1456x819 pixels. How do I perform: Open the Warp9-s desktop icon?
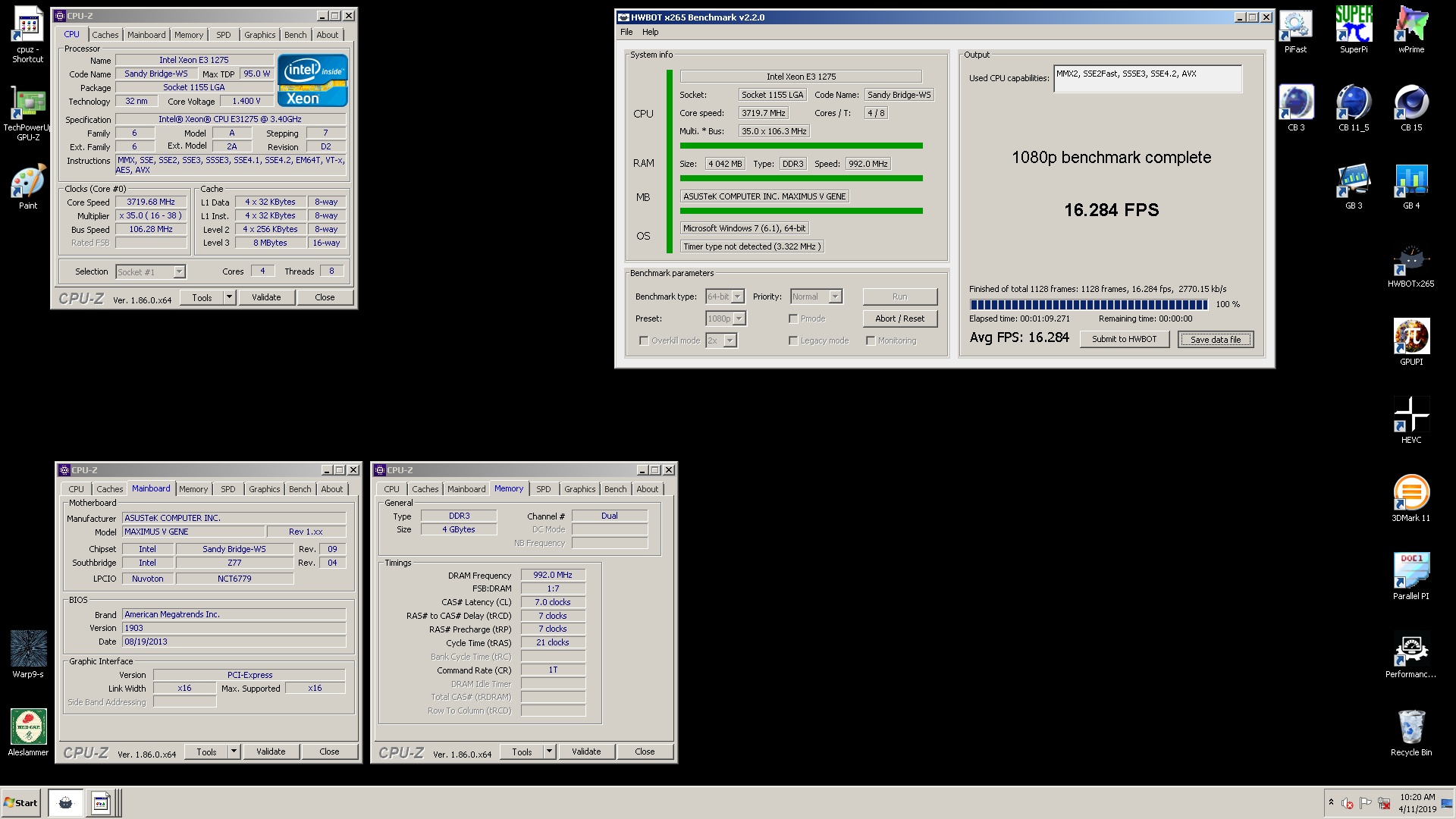[x=28, y=654]
